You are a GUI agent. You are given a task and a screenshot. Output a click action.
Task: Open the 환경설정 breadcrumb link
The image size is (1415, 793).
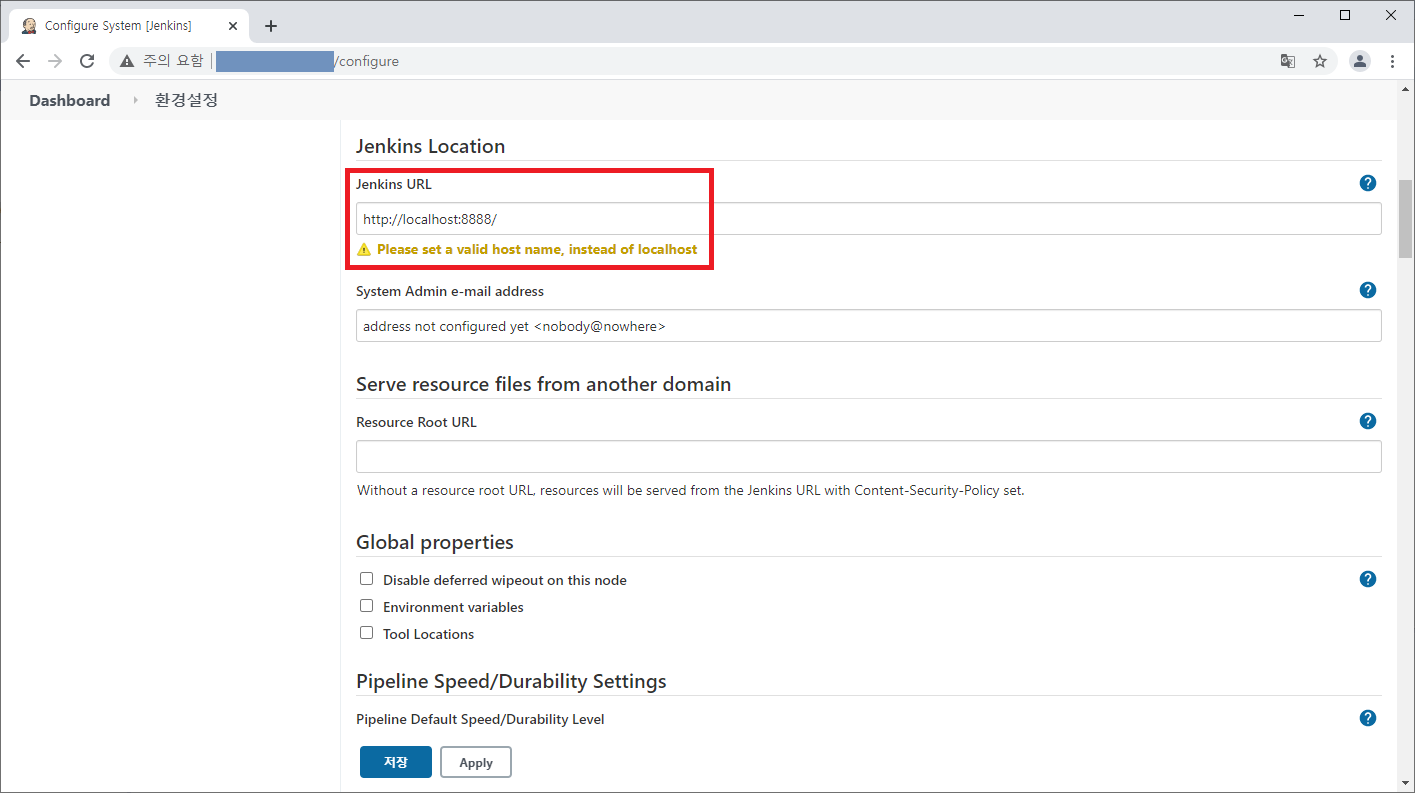186,100
